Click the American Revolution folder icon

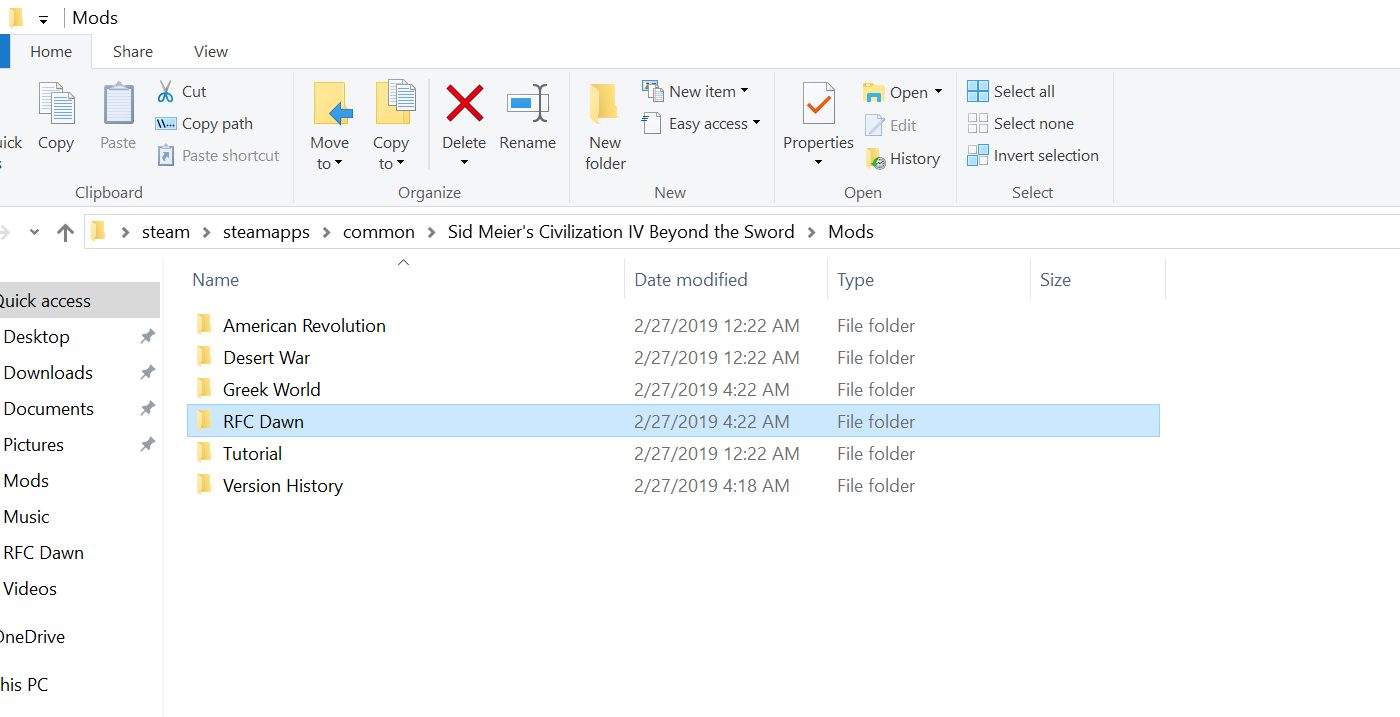tap(204, 325)
